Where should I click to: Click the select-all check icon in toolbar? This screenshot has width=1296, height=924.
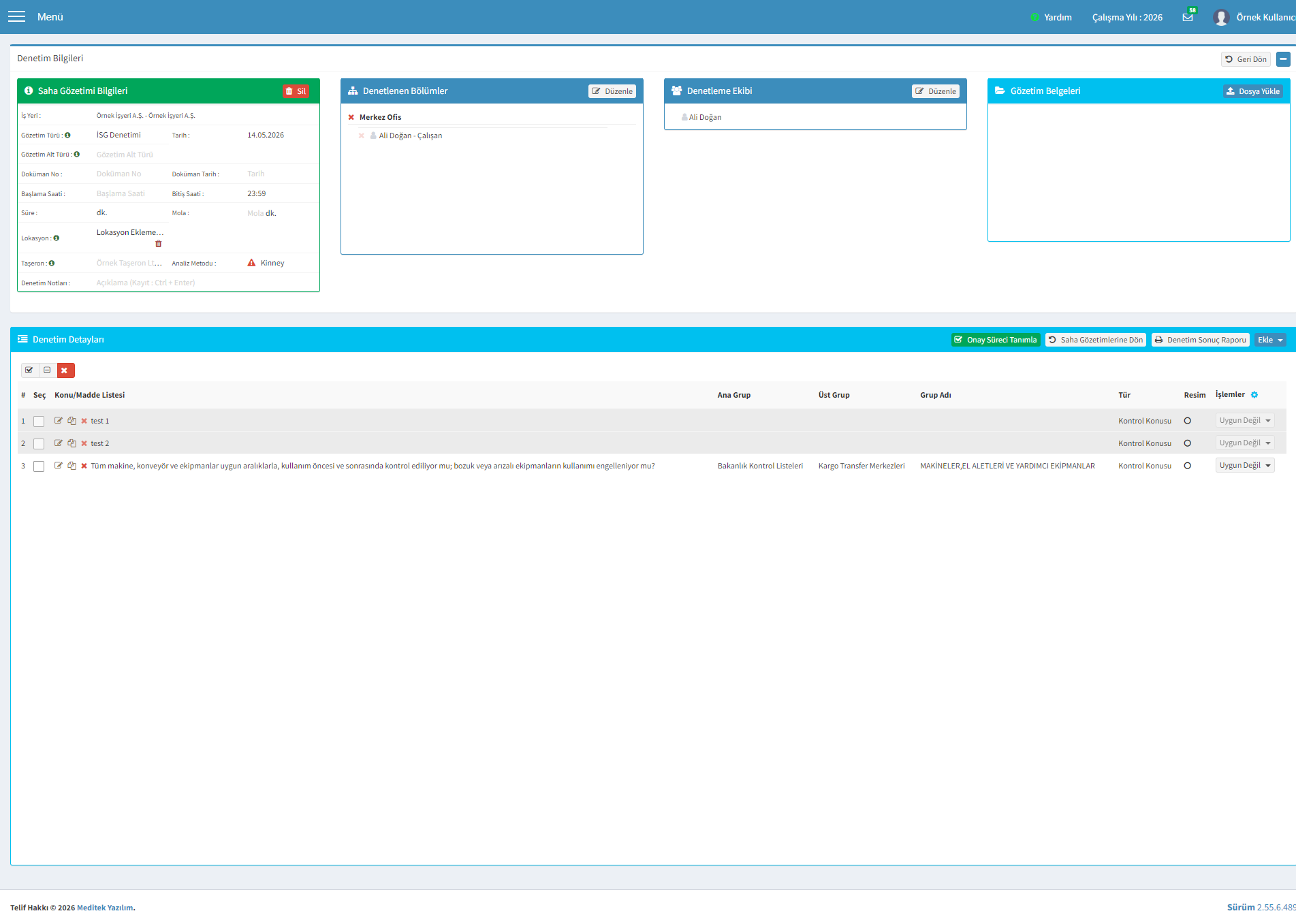click(29, 370)
